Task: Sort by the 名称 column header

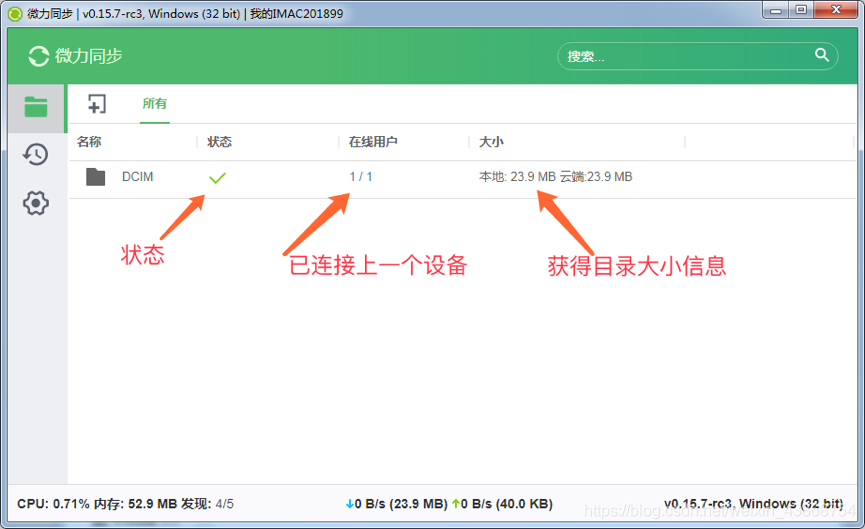Action: (89, 142)
